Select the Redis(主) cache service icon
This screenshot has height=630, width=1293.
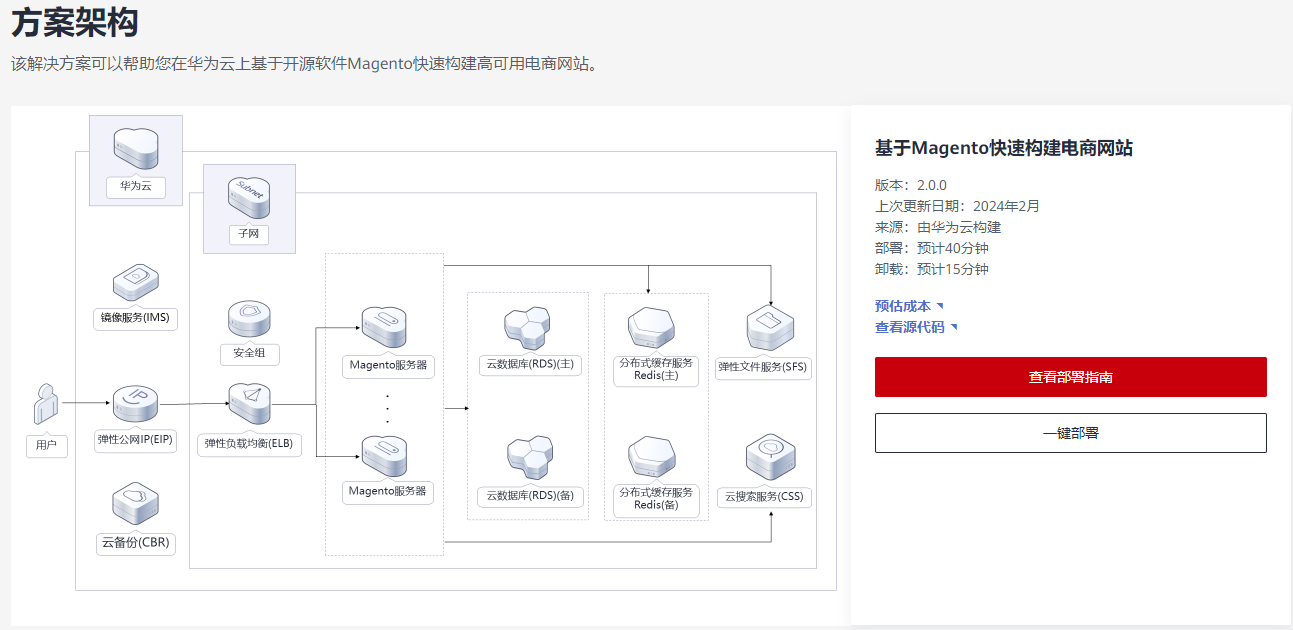pyautogui.click(x=652, y=328)
